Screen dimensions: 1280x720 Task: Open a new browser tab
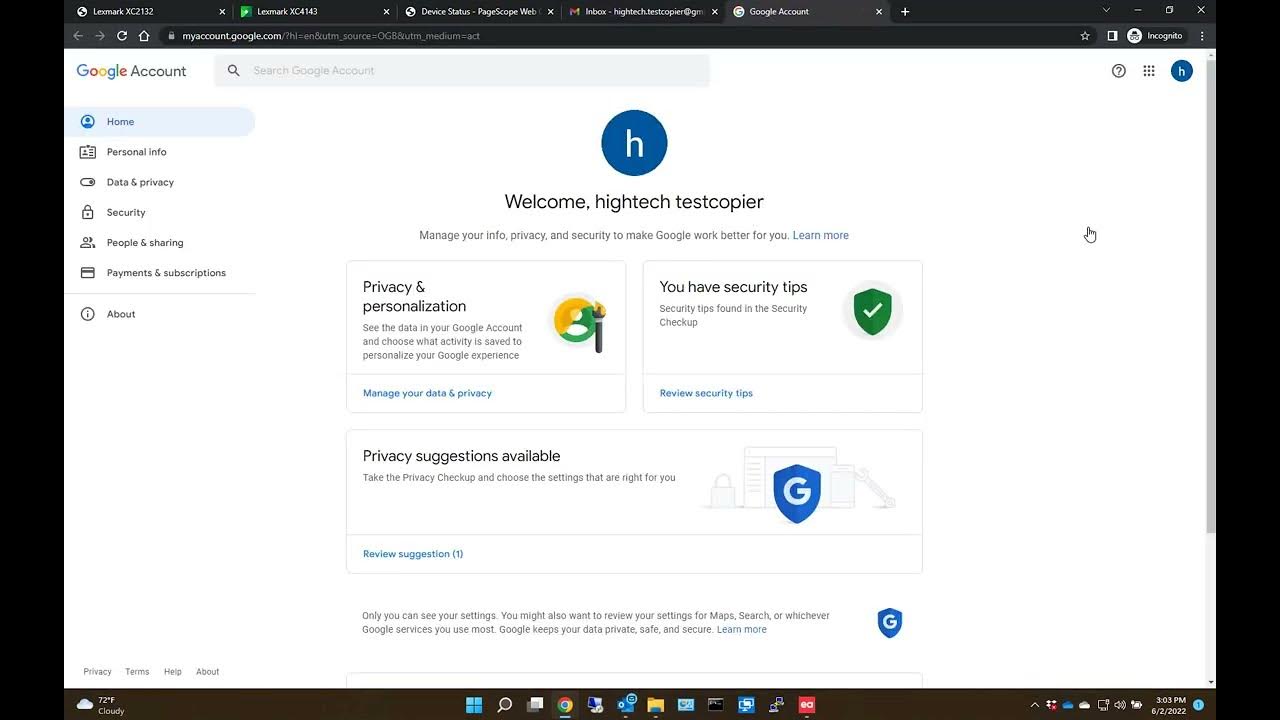(x=905, y=12)
